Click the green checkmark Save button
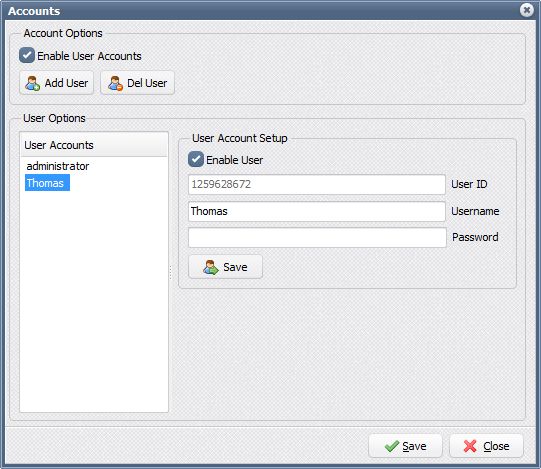541x469 pixels. (405, 446)
